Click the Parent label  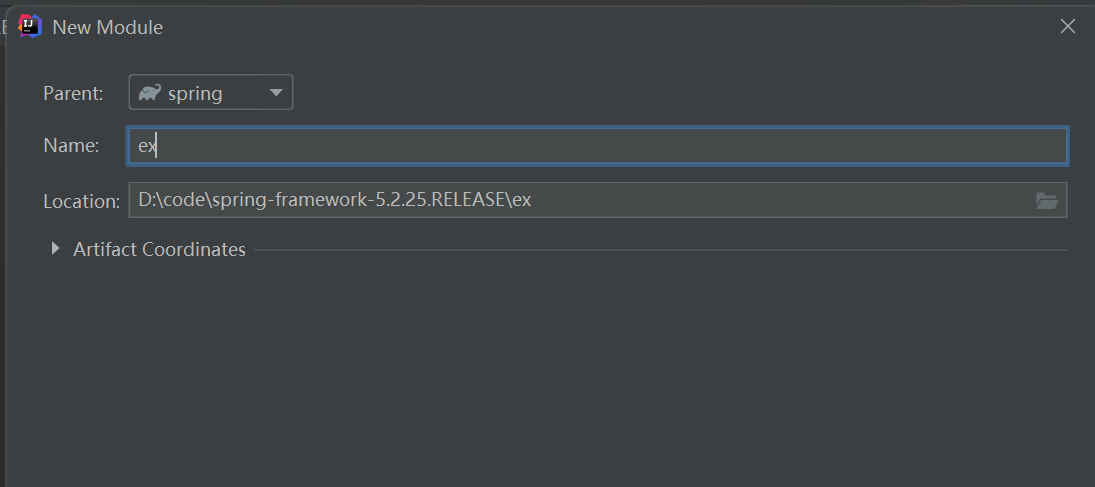[x=73, y=93]
